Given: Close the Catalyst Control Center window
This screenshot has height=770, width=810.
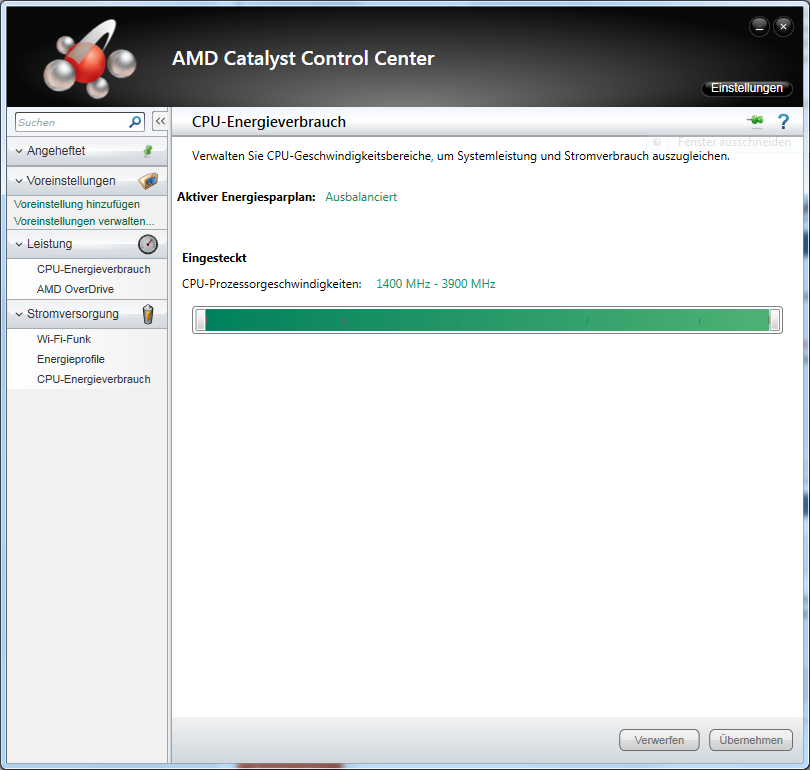Looking at the screenshot, I should (x=783, y=26).
